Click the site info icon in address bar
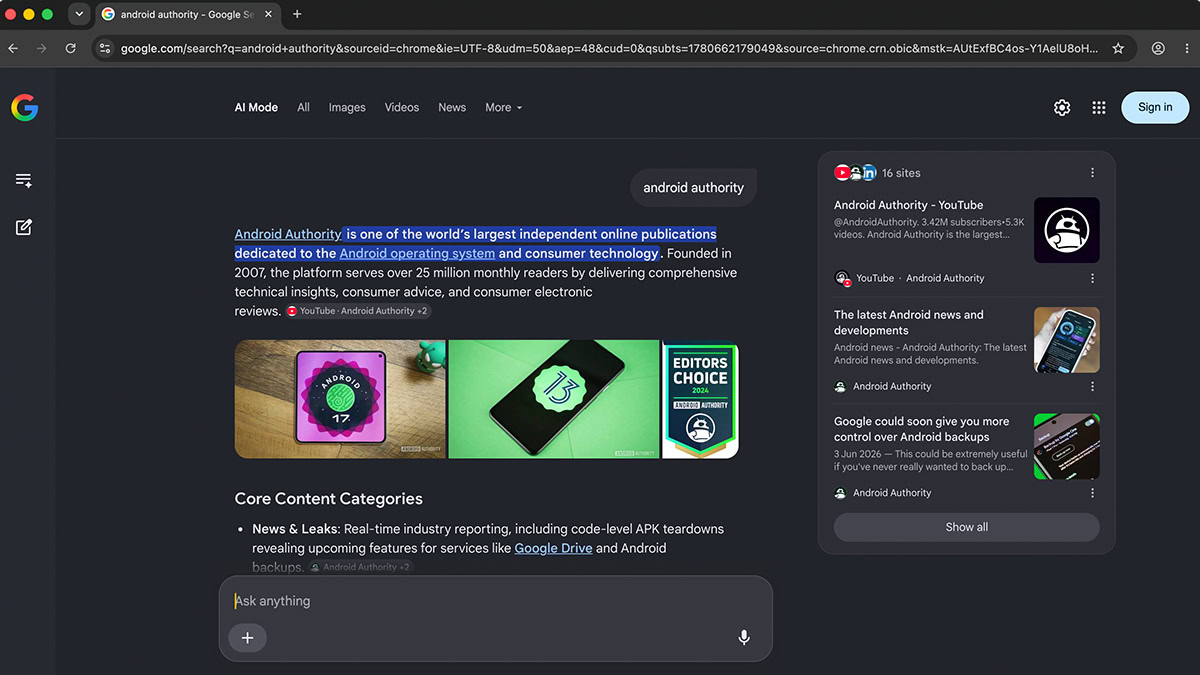Screen dimensions: 1200x675 (x=105, y=48)
